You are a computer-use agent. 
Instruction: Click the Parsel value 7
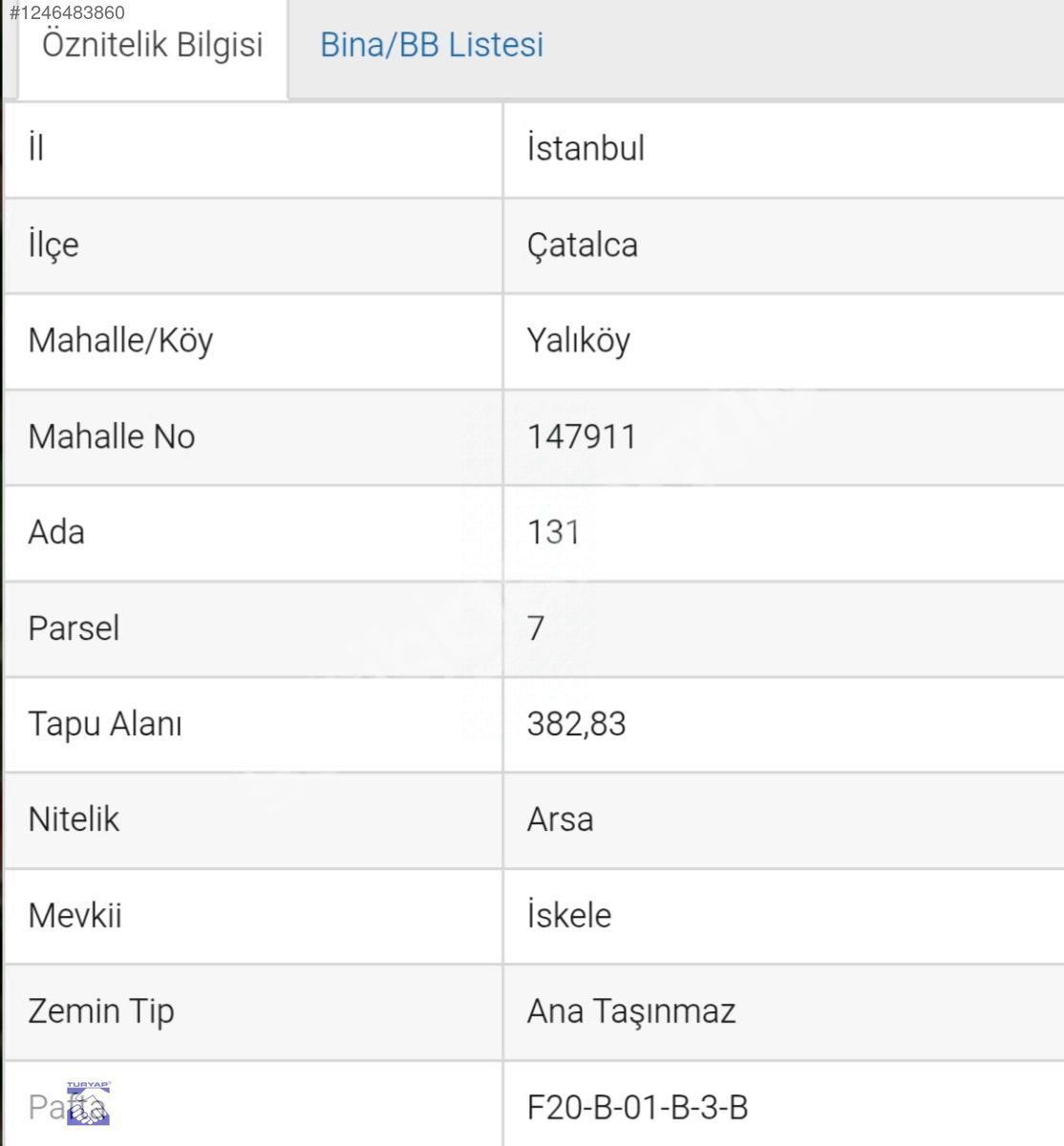coord(536,628)
